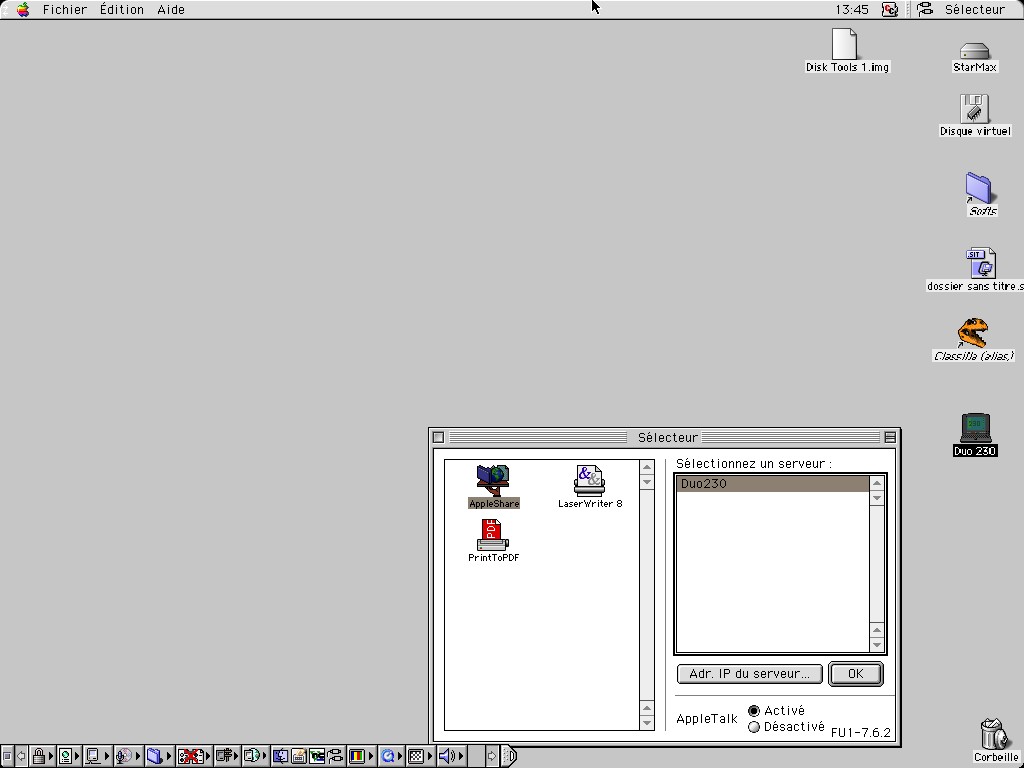Viewport: 1024px width, 768px height.
Task: Confirm with the OK button
Action: point(856,674)
